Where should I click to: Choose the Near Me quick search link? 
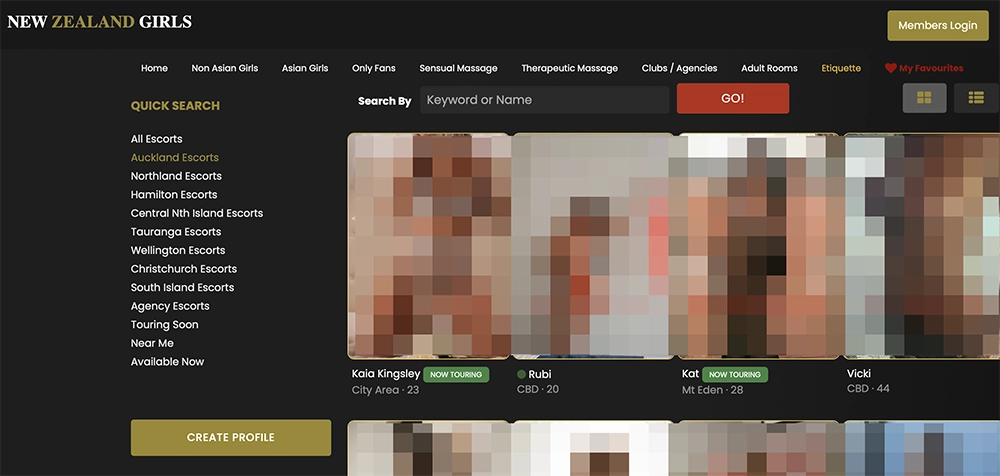152,343
